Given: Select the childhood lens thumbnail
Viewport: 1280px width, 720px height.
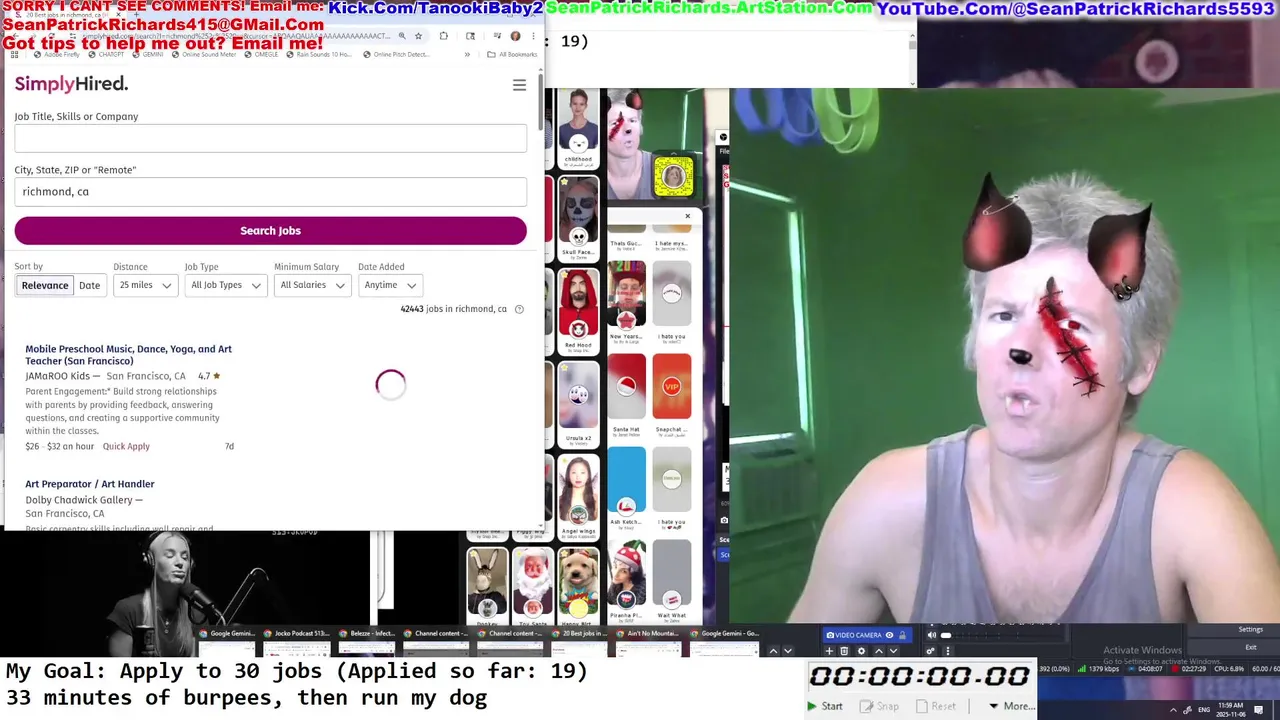Looking at the screenshot, I should [x=578, y=127].
